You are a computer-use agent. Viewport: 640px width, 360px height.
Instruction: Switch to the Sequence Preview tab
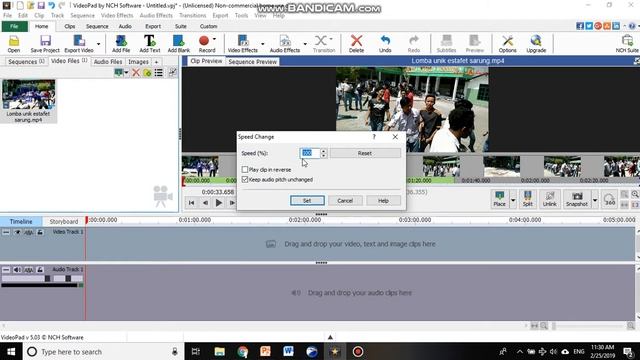(x=252, y=62)
